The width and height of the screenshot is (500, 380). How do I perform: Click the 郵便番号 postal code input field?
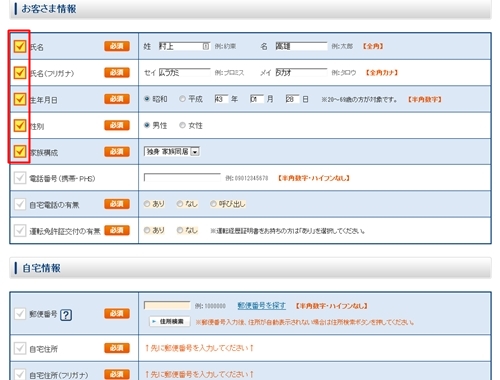(167, 305)
